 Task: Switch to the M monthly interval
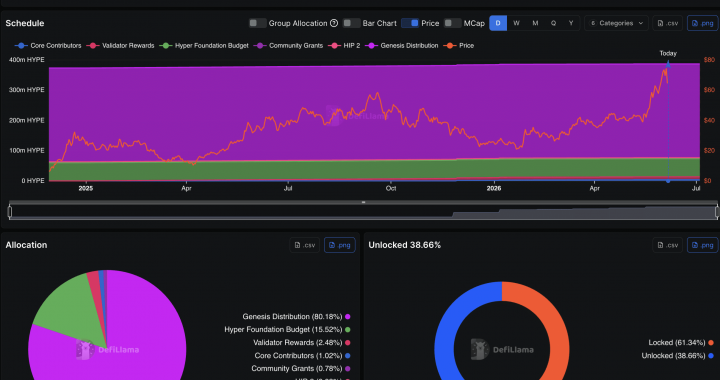(535, 23)
